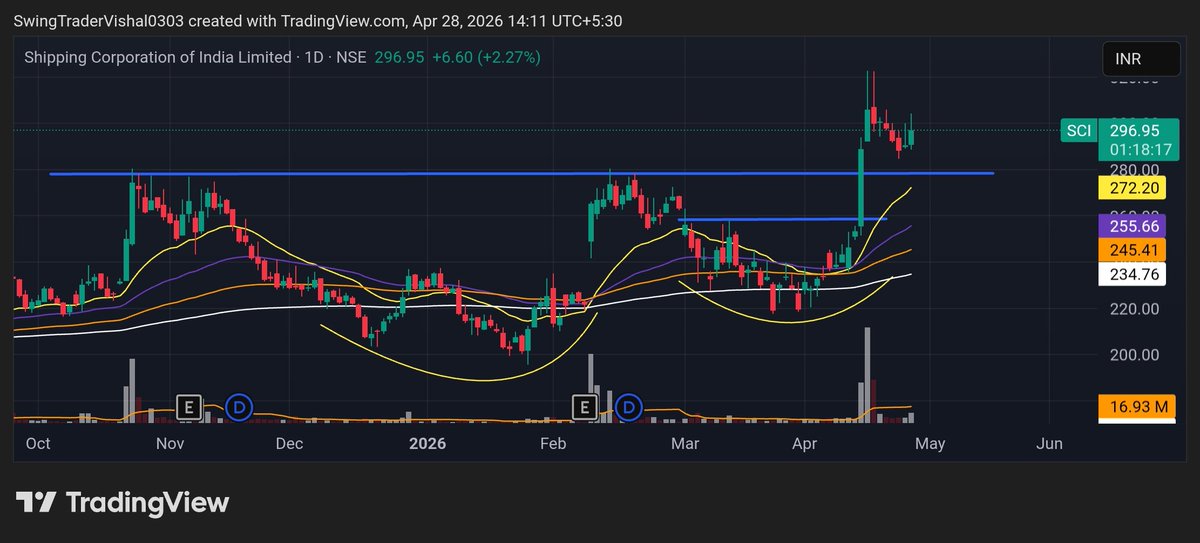This screenshot has height=543, width=1200.
Task: Click the Feb label on time axis
Action: click(x=553, y=443)
